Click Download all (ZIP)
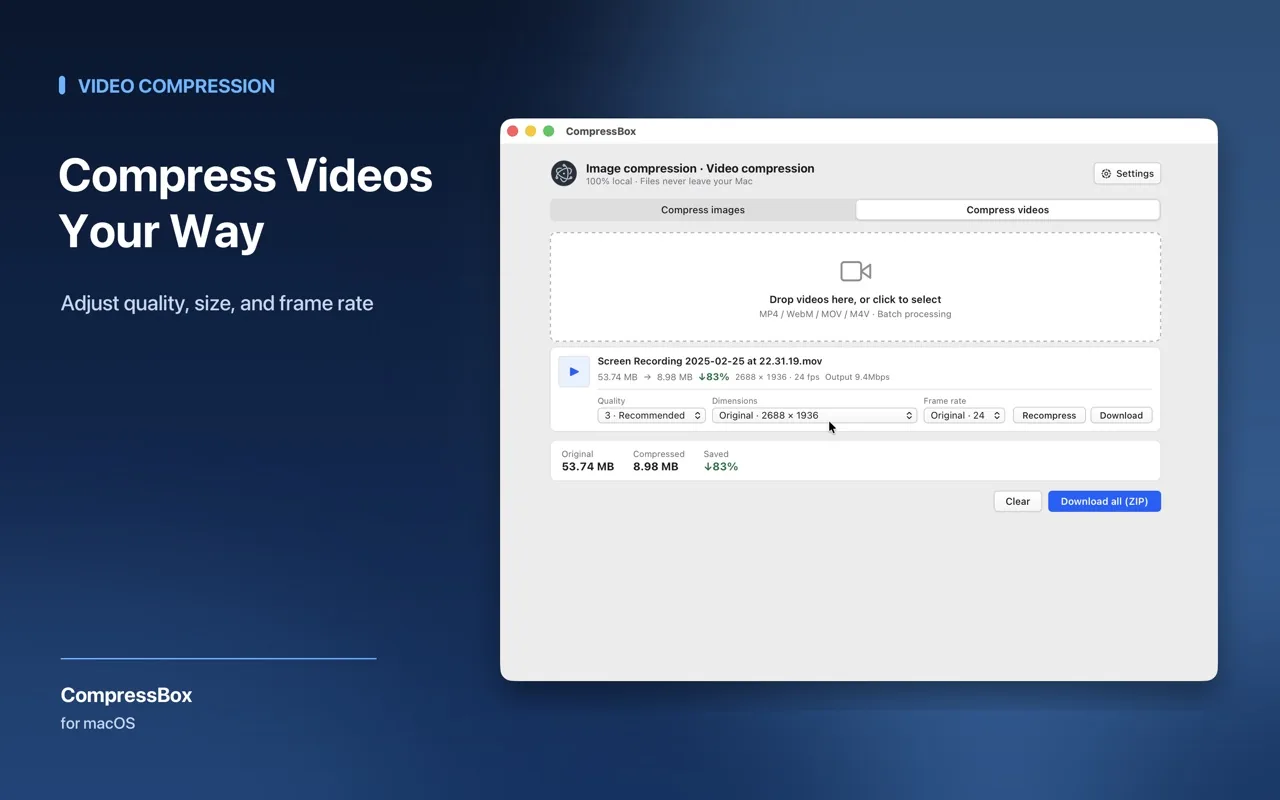Image resolution: width=1280 pixels, height=800 pixels. pyautogui.click(x=1104, y=501)
